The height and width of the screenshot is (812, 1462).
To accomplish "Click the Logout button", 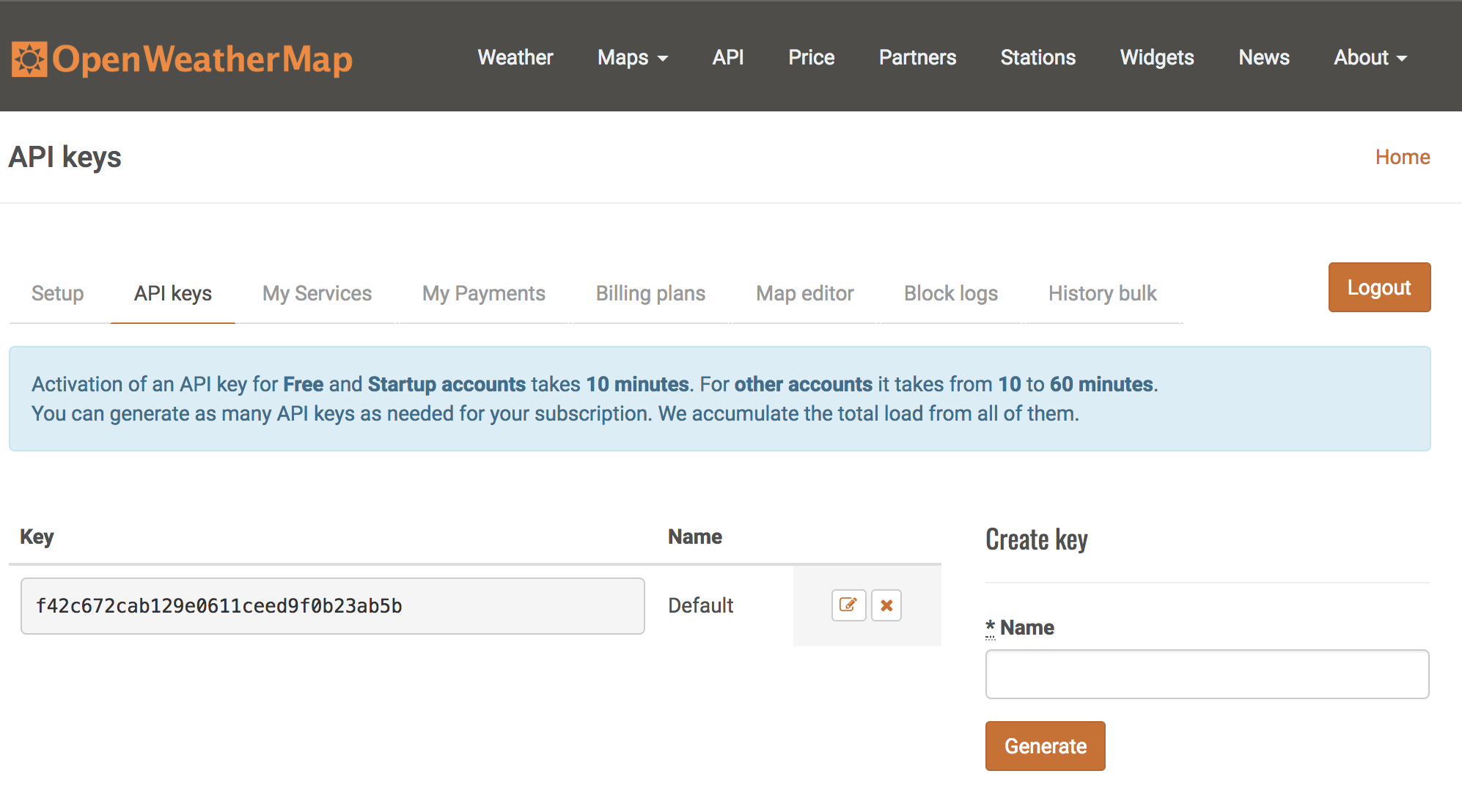I will pos(1378,287).
